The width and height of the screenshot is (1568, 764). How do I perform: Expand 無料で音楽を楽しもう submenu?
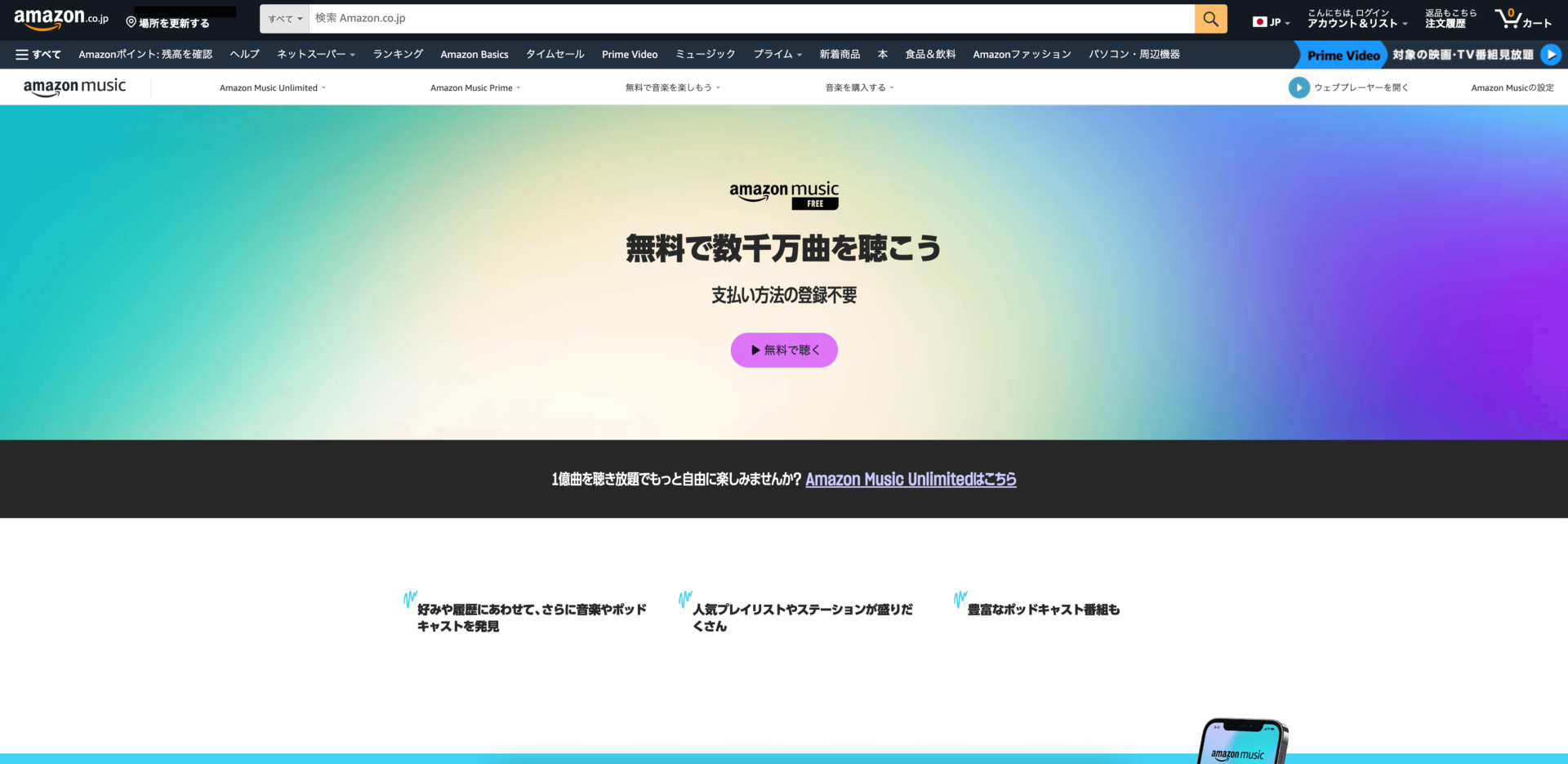673,87
